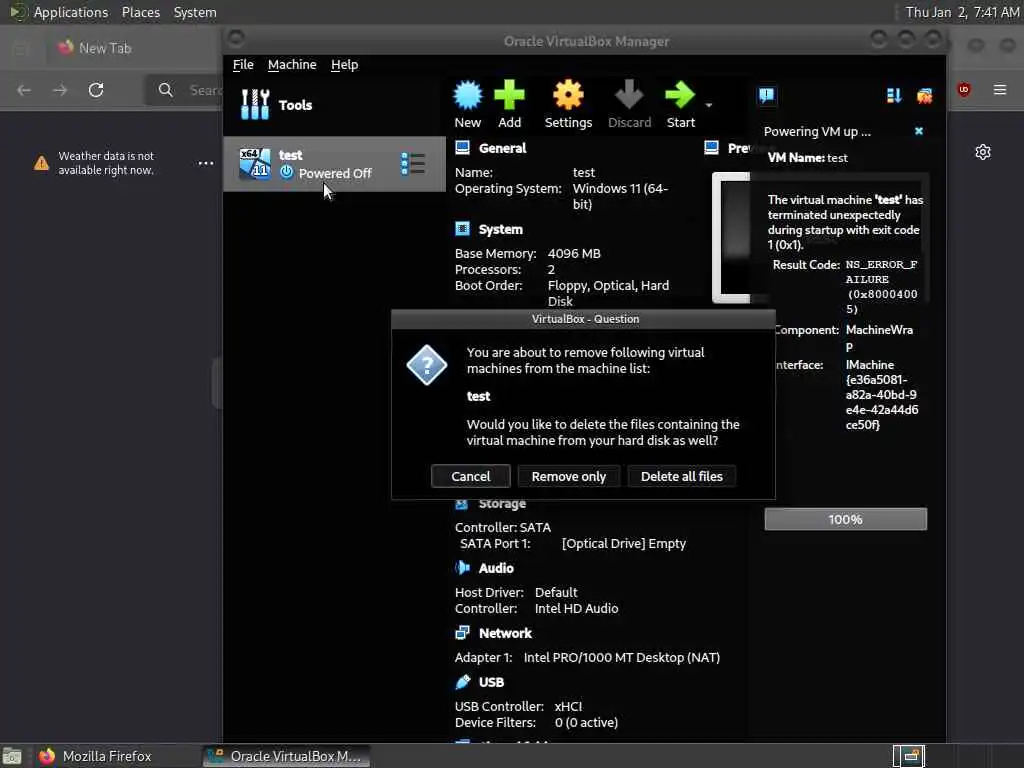Click the Storage section icon
The width and height of the screenshot is (1024, 768).
pos(462,504)
